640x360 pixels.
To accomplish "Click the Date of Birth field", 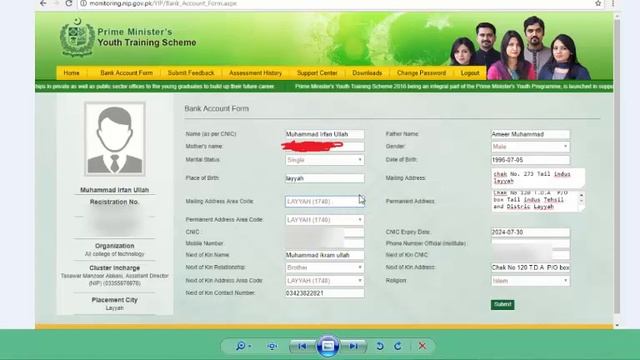I will (530, 160).
